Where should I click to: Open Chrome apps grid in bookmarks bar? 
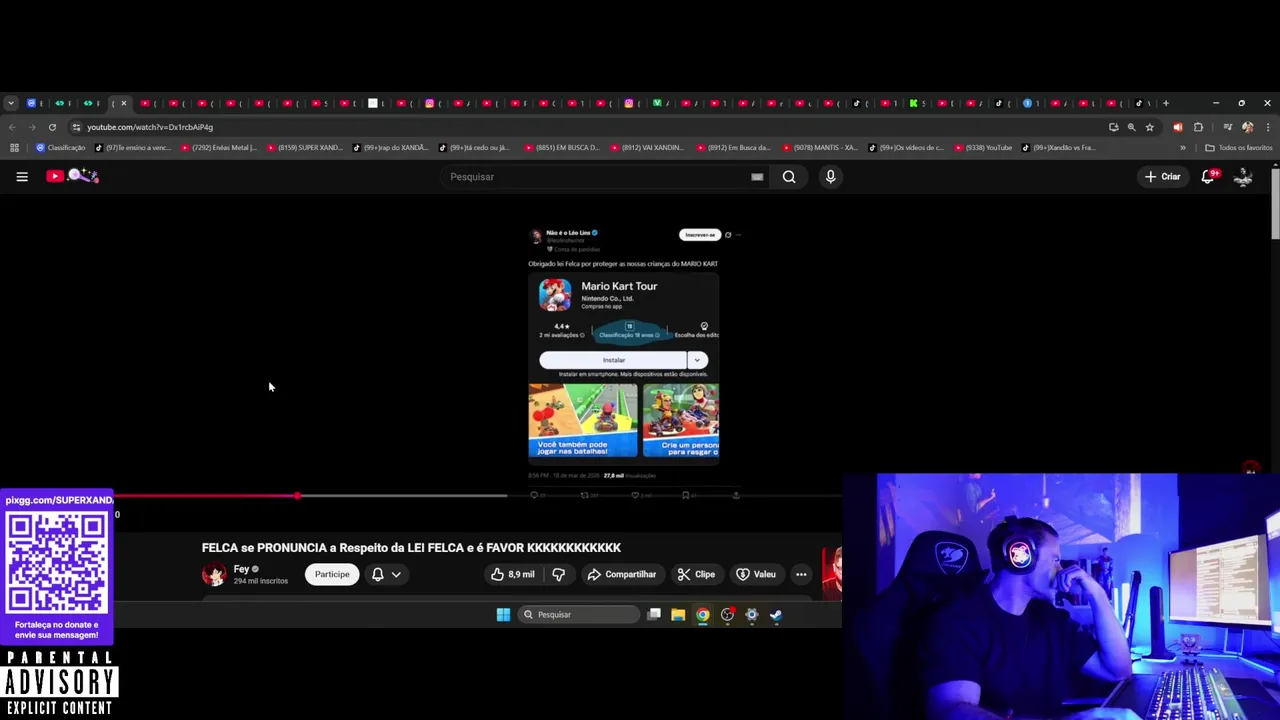point(14,148)
